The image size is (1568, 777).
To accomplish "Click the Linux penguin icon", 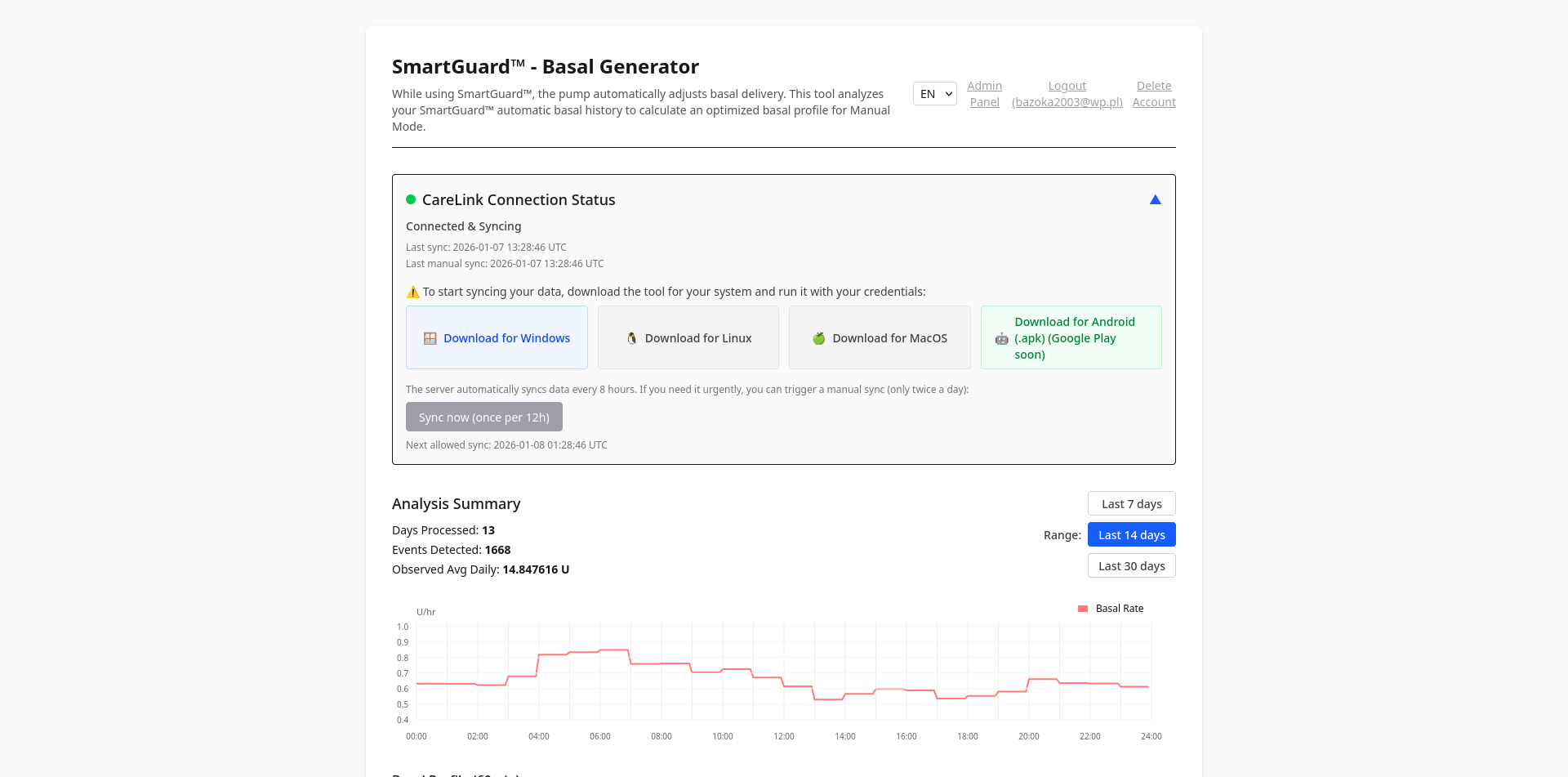I will [631, 338].
